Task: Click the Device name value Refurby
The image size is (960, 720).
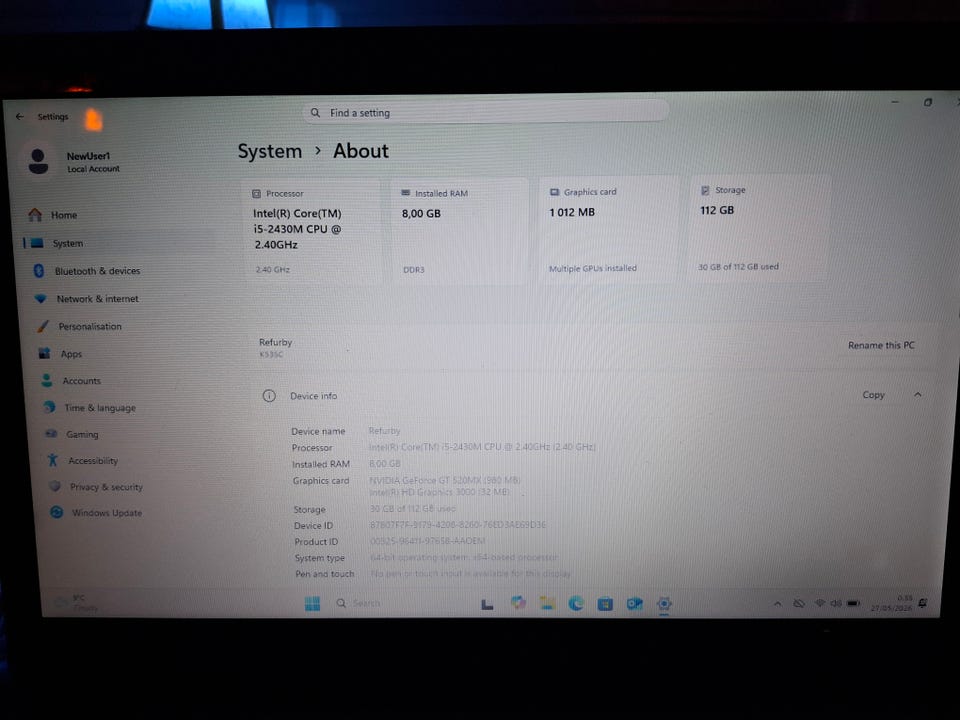Action: (384, 431)
